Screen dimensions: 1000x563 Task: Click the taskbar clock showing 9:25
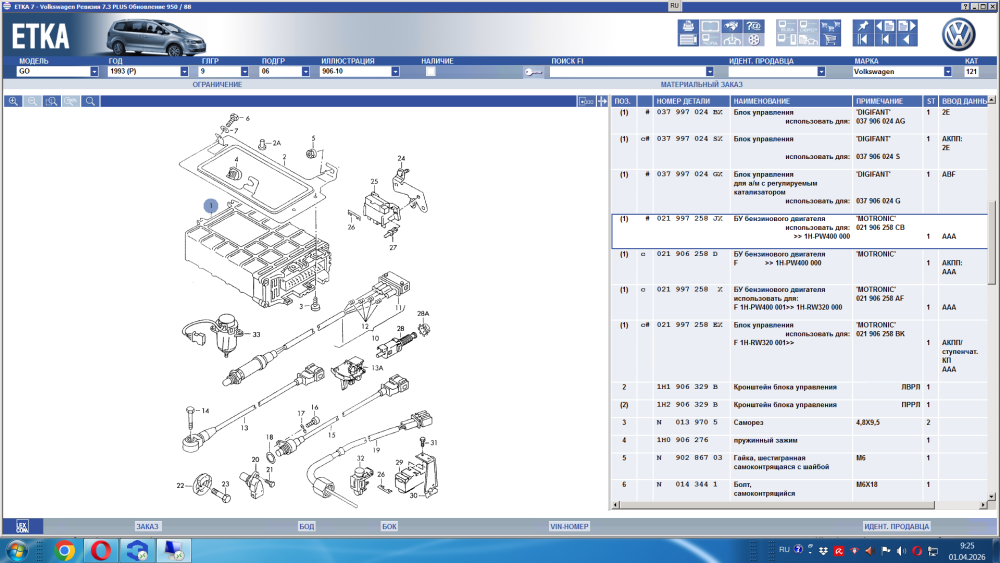click(x=967, y=546)
